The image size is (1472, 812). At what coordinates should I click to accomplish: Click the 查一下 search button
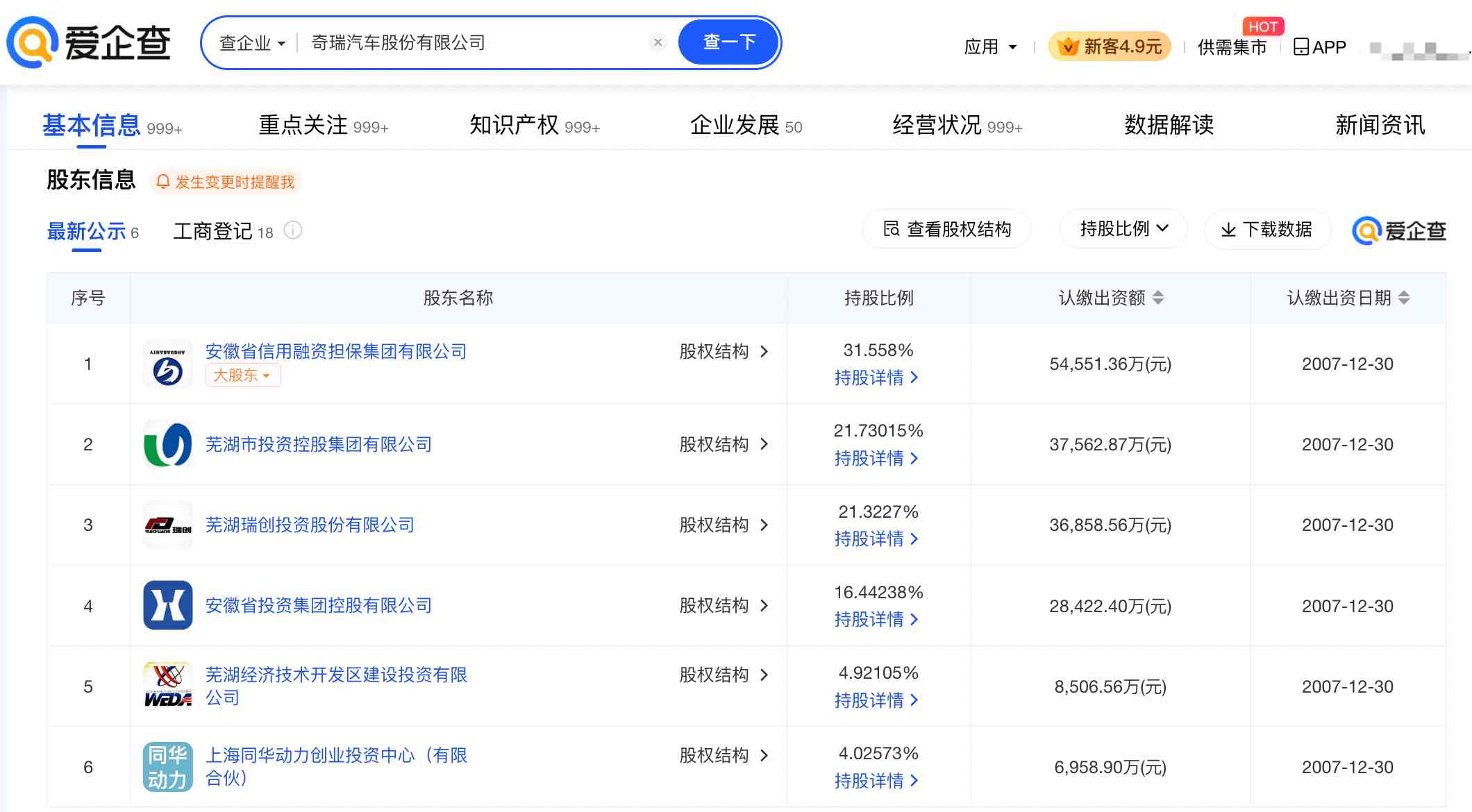[728, 42]
